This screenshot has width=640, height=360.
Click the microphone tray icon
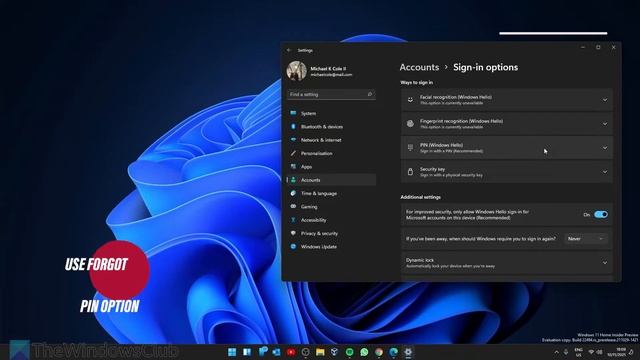click(x=566, y=352)
